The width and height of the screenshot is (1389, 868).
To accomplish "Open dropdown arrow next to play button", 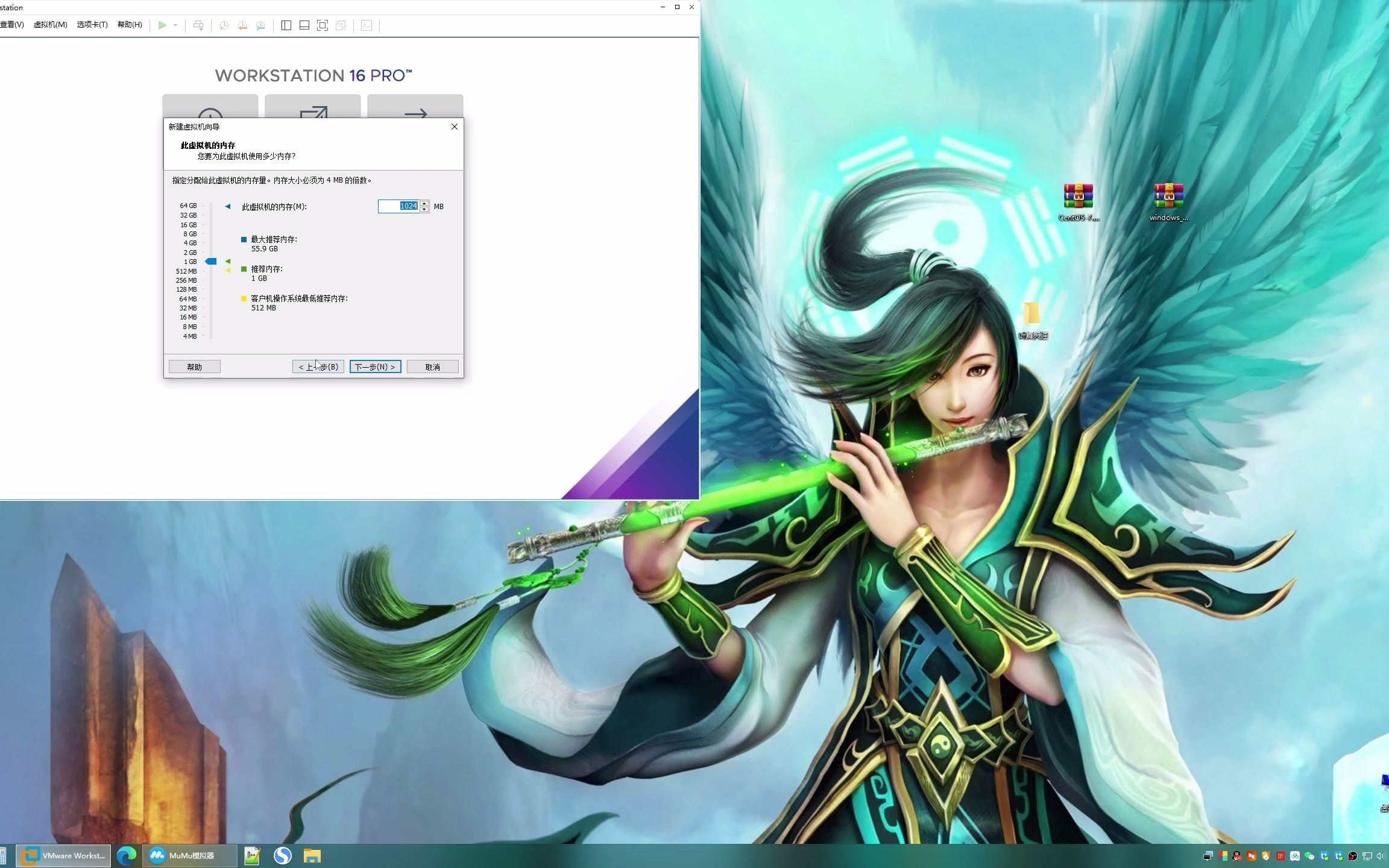I will 175,25.
